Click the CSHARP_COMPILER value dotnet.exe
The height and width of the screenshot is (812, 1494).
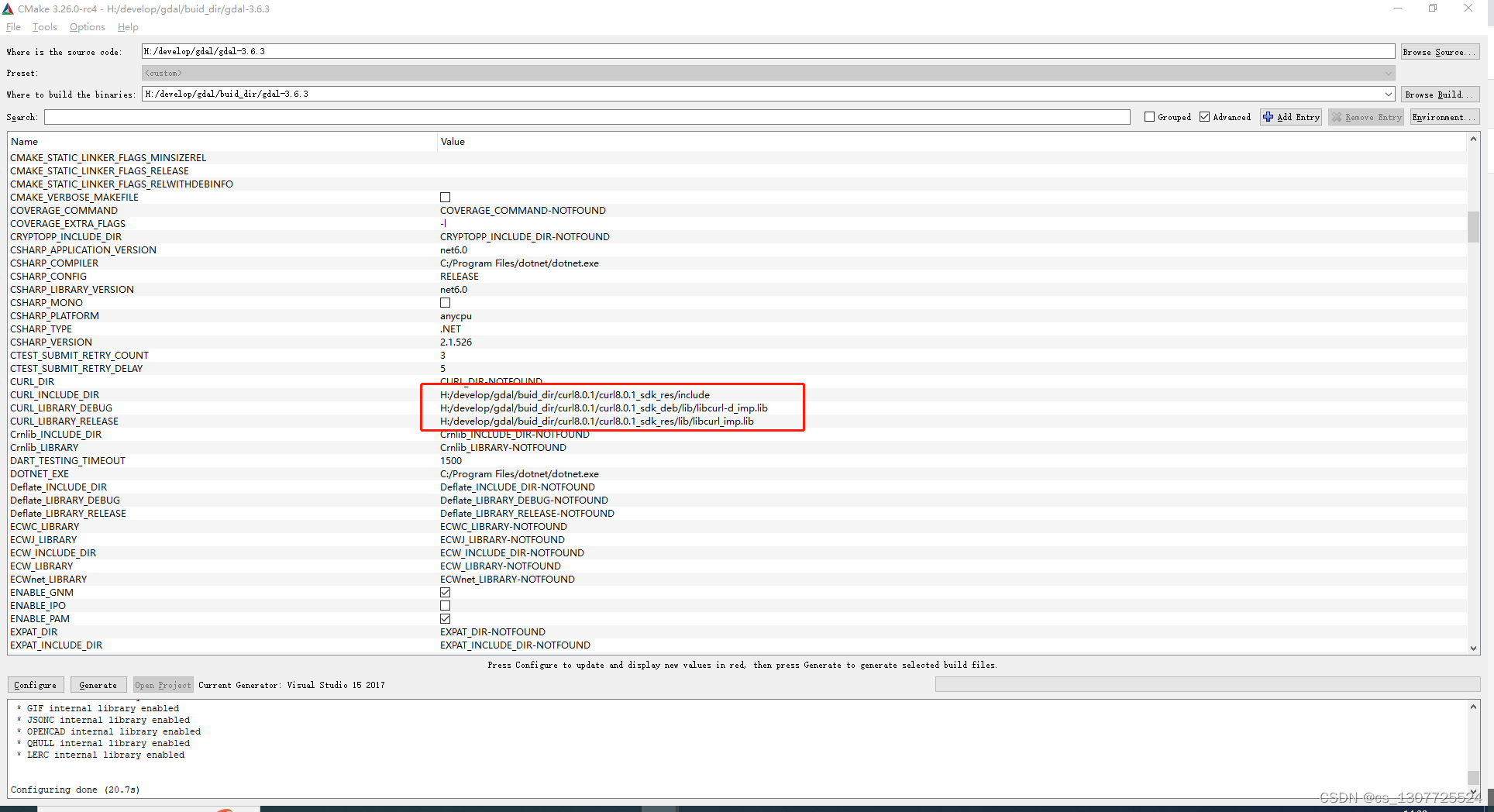519,263
